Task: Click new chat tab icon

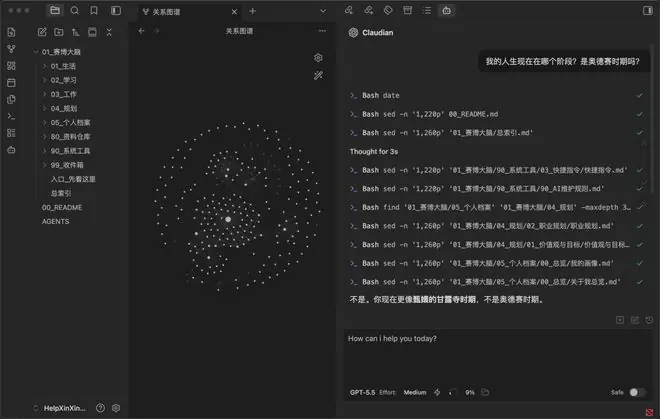Action: pos(620,320)
